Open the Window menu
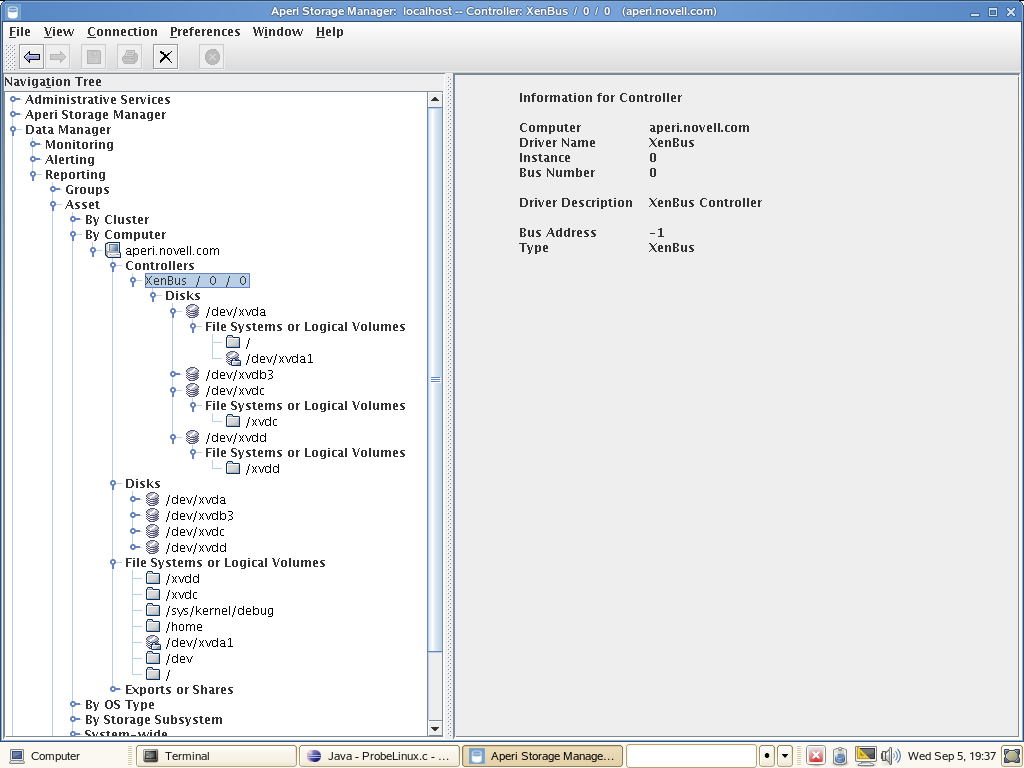 [278, 31]
